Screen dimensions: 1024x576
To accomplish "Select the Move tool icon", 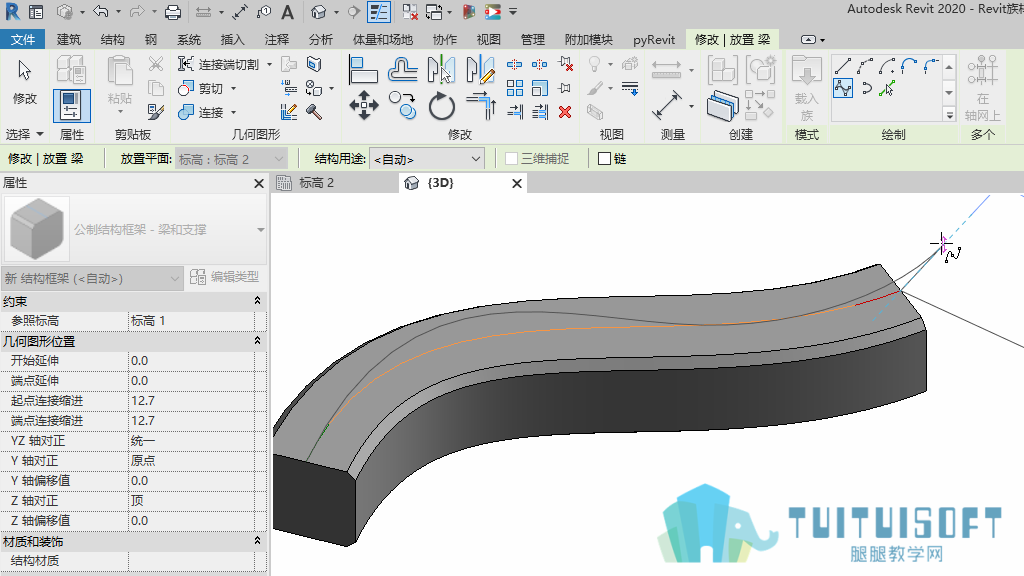I will [364, 105].
